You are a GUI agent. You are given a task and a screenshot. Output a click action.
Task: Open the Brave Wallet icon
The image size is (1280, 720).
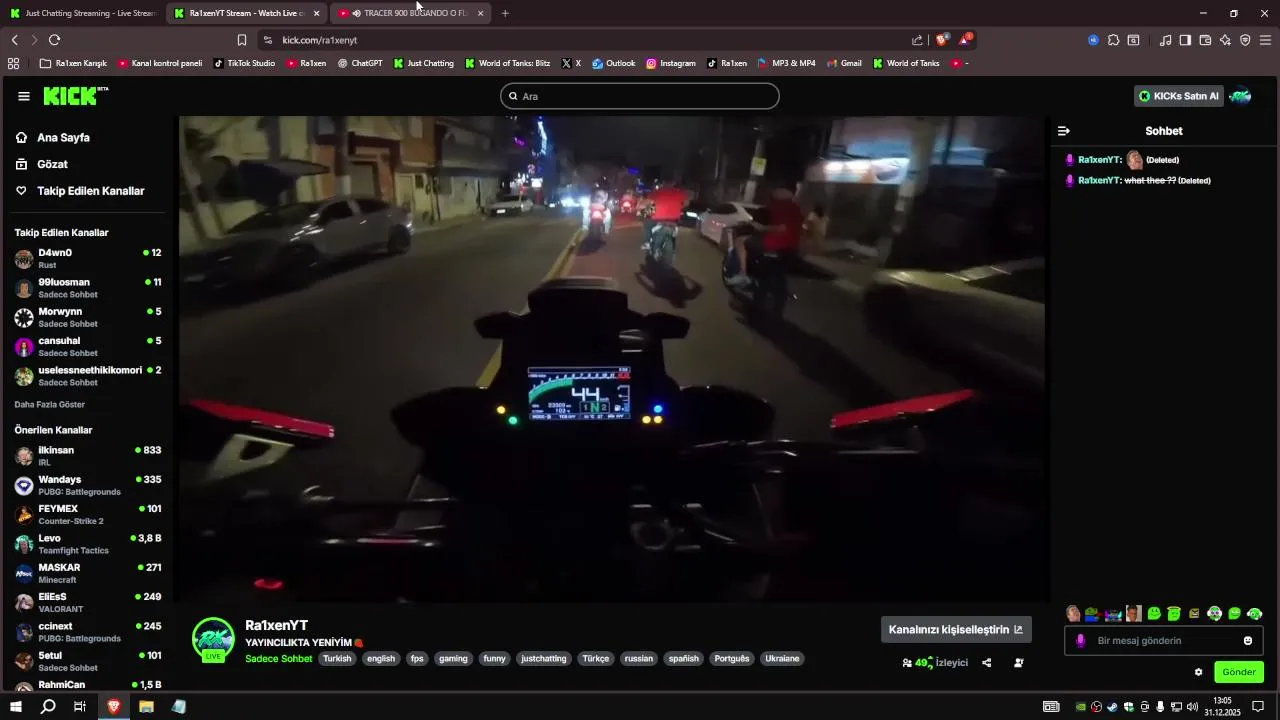coord(1205,40)
